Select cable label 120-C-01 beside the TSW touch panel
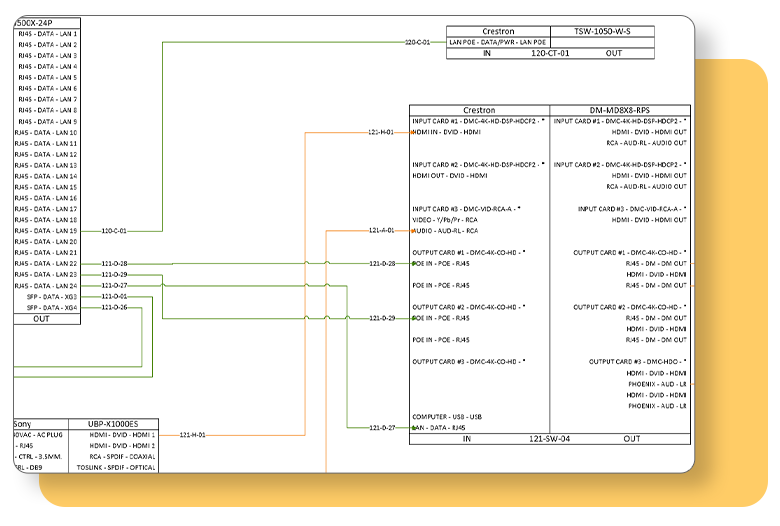The image size is (780, 526). coord(418,42)
